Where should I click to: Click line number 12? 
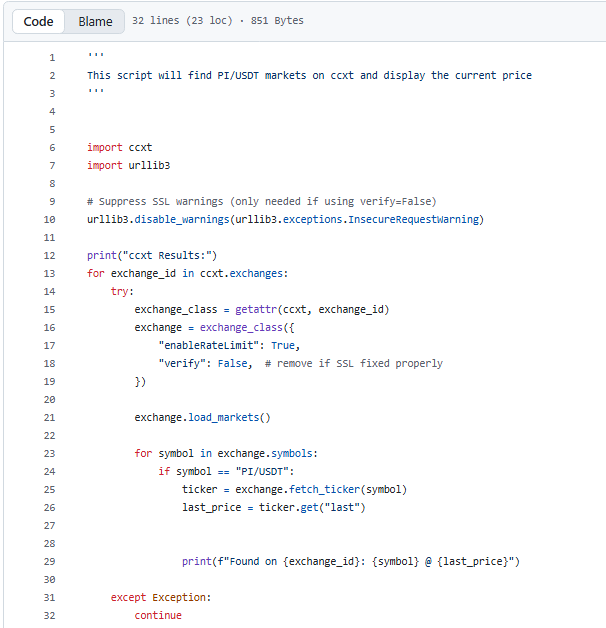(50, 256)
